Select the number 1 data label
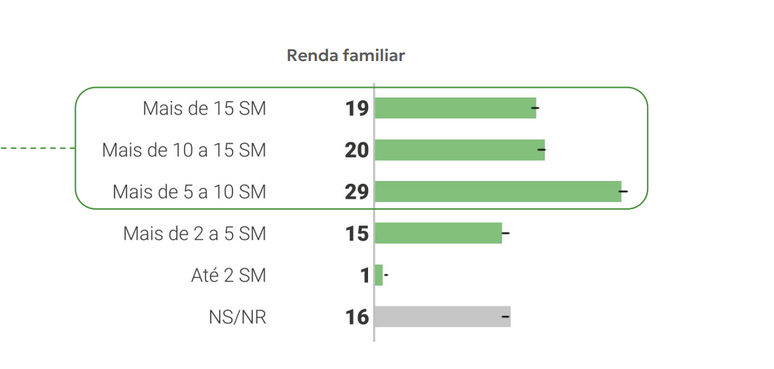 pos(364,275)
